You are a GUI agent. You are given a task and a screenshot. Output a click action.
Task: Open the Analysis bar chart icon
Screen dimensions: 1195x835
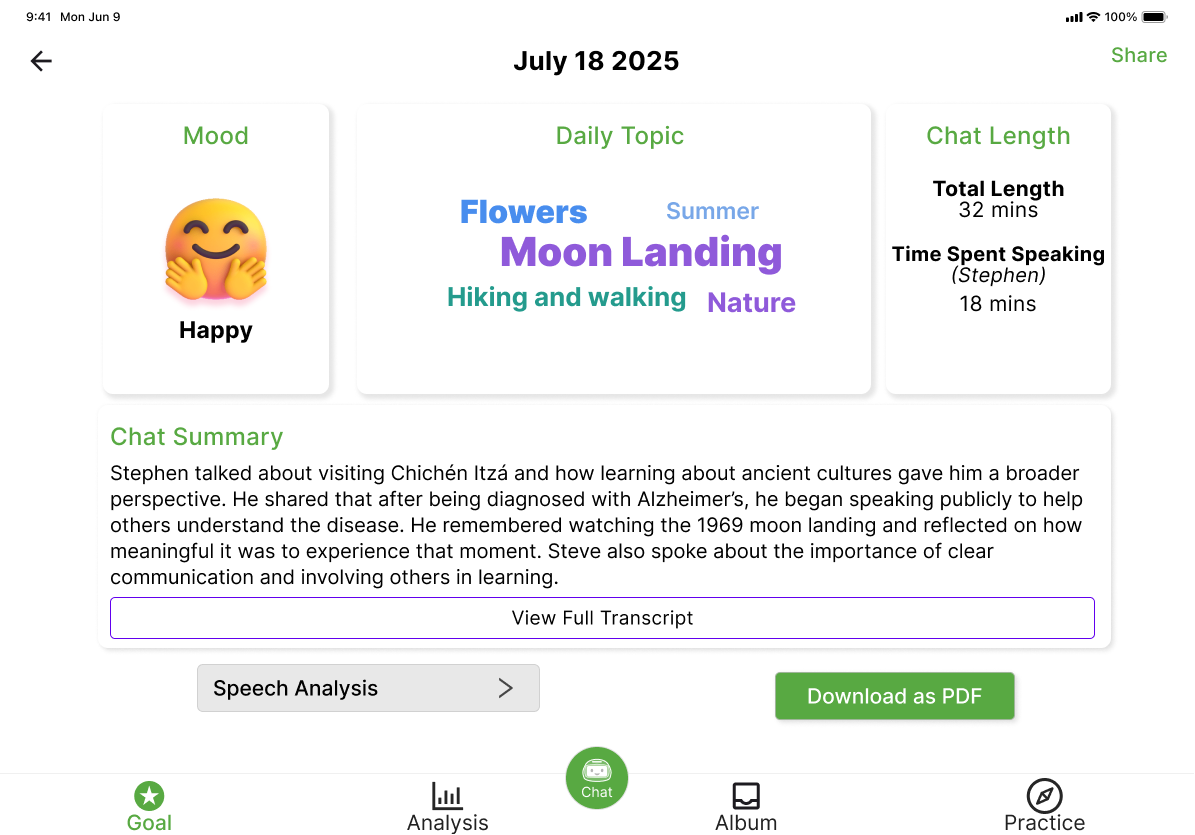pyautogui.click(x=447, y=796)
